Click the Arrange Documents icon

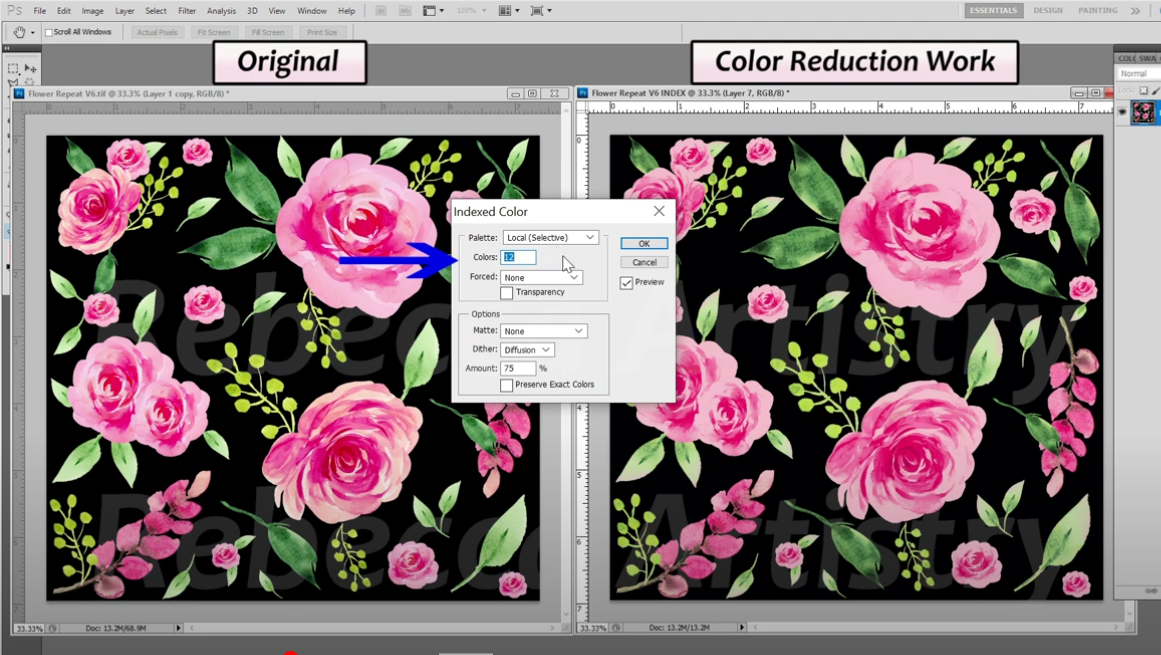click(x=503, y=10)
